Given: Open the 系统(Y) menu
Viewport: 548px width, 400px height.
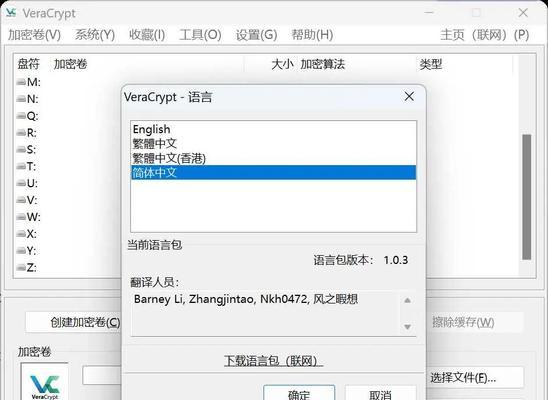Looking at the screenshot, I should tap(95, 35).
